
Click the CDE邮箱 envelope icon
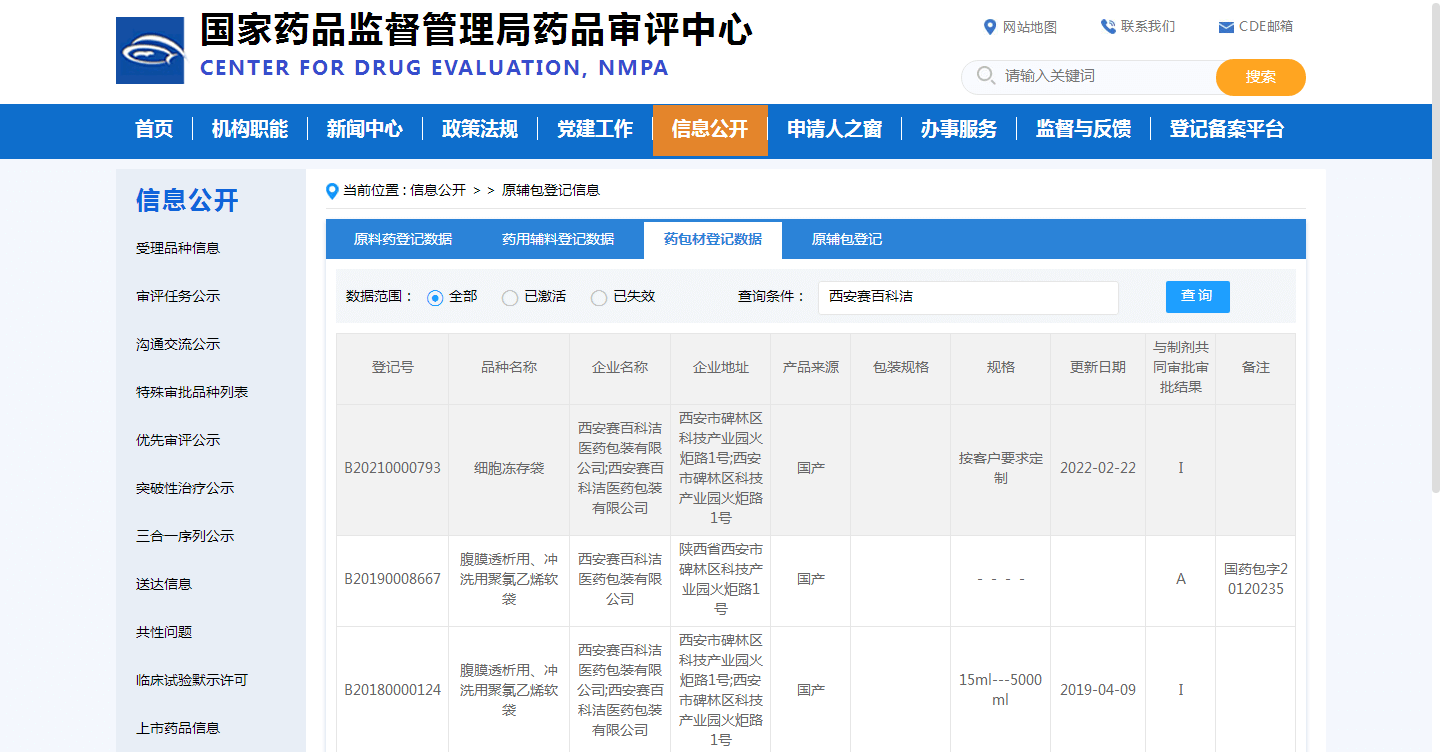click(1226, 27)
